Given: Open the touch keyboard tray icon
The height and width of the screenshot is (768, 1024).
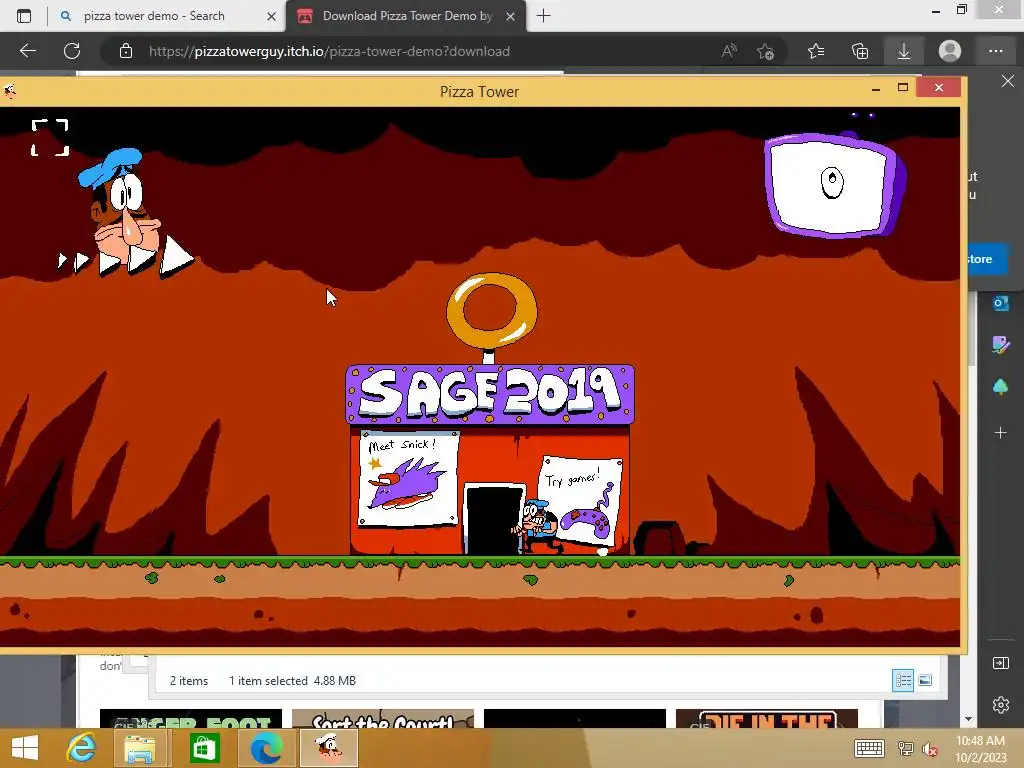Looking at the screenshot, I should coord(869,748).
